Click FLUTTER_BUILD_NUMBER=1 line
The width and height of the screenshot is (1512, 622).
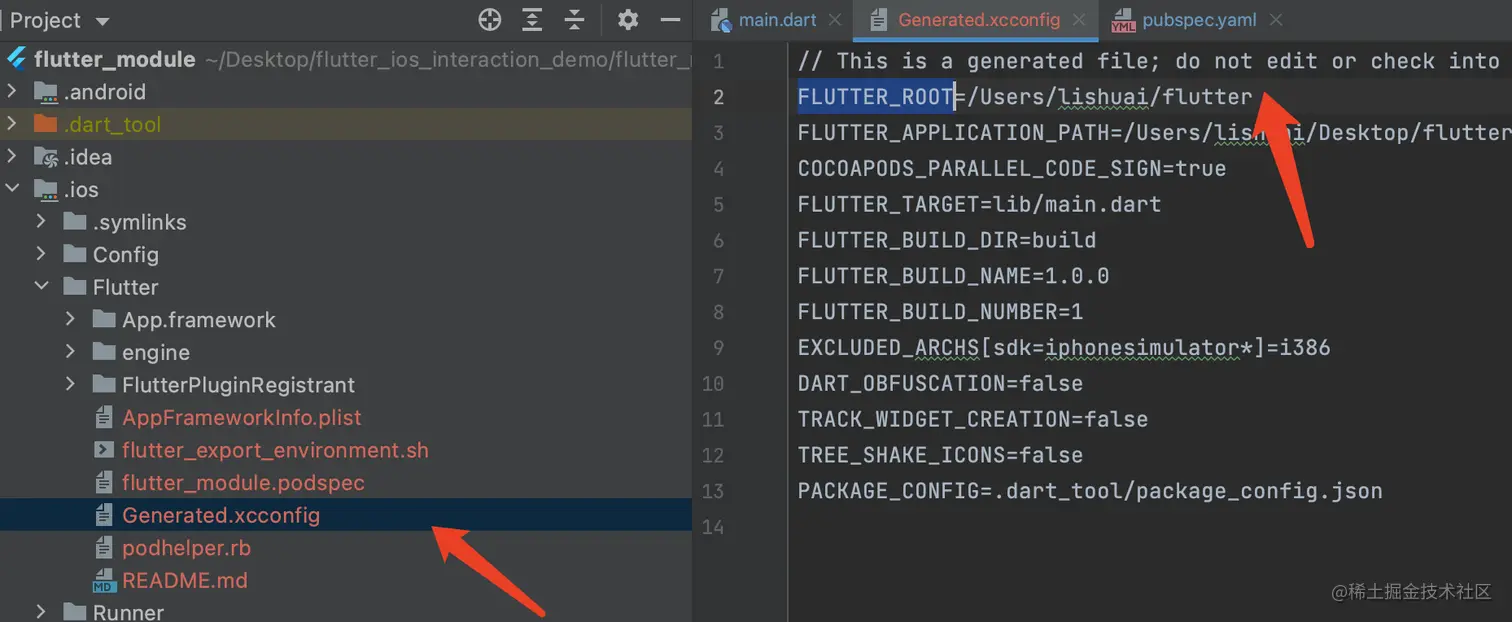pyautogui.click(x=940, y=311)
